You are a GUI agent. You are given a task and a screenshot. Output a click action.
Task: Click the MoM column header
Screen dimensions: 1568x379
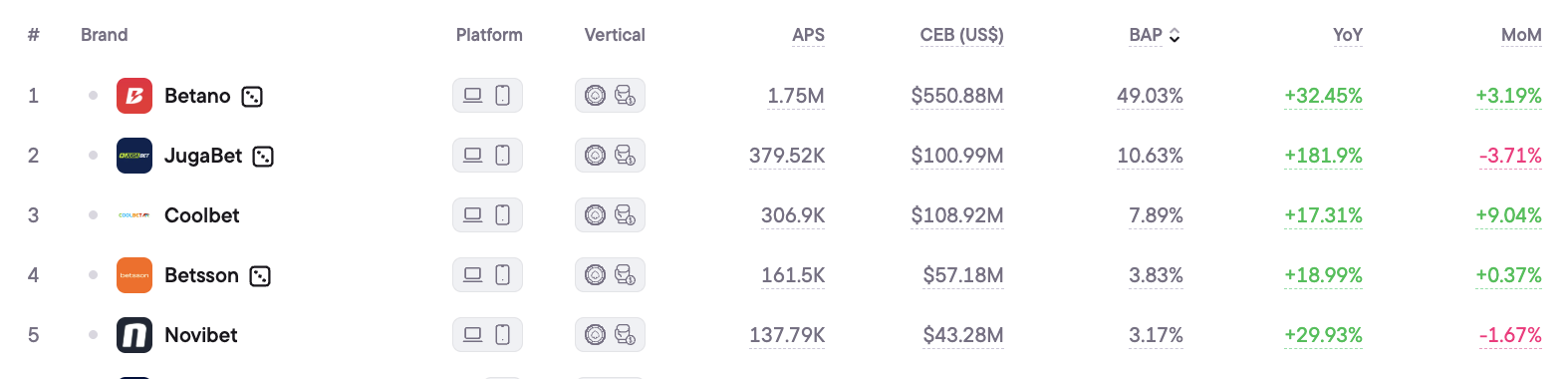1521,35
